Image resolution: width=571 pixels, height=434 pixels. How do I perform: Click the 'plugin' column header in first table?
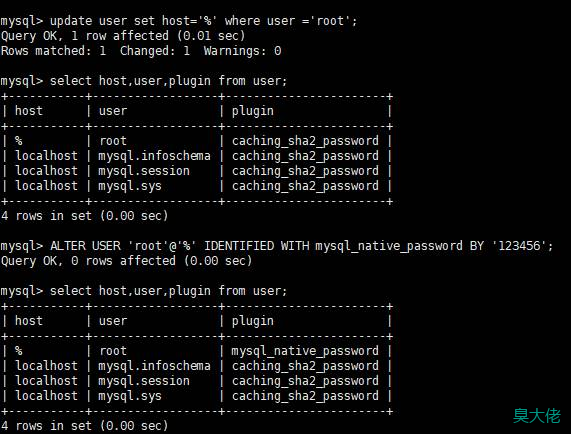point(253,111)
